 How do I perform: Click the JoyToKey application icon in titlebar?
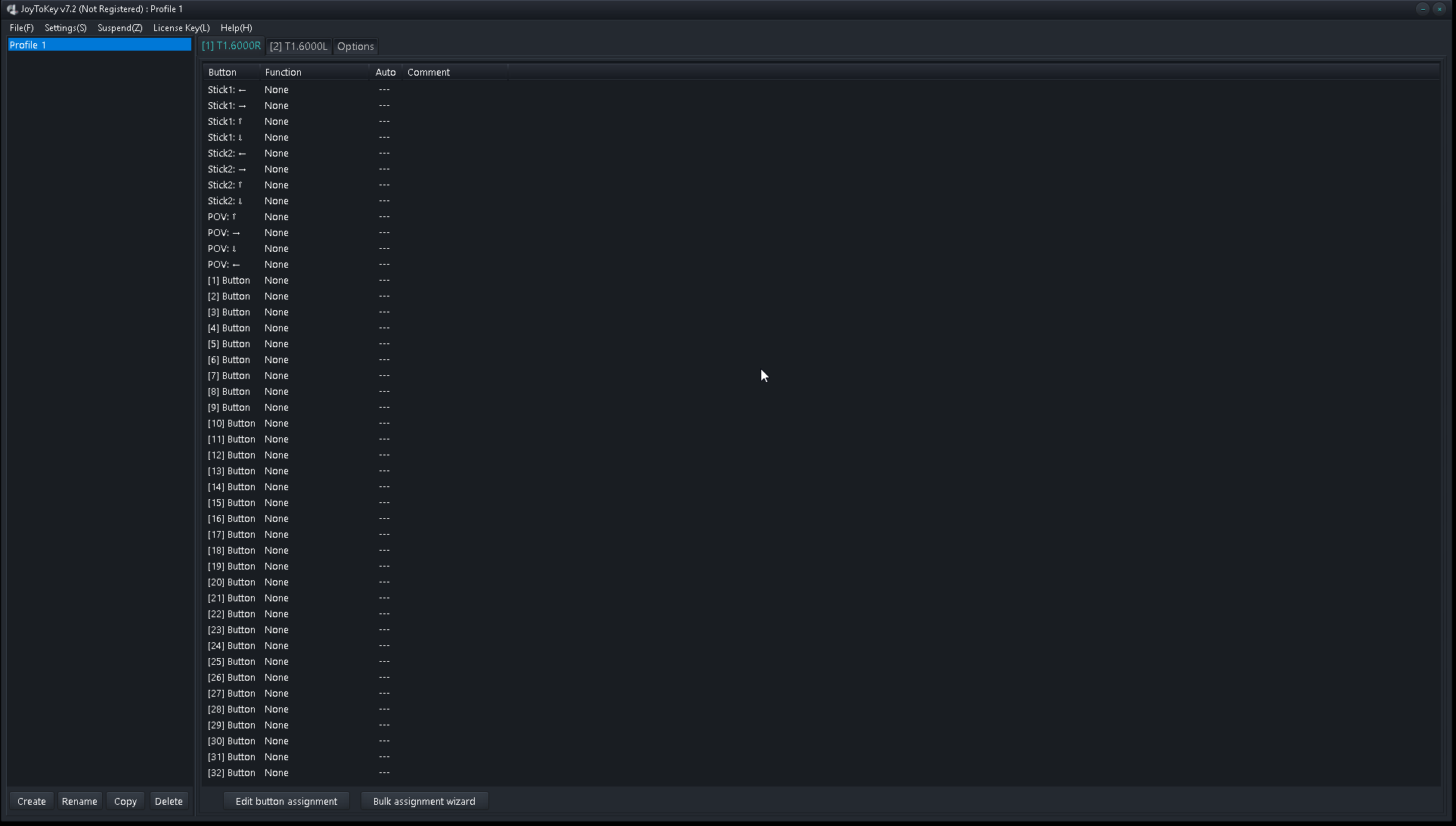click(11, 8)
